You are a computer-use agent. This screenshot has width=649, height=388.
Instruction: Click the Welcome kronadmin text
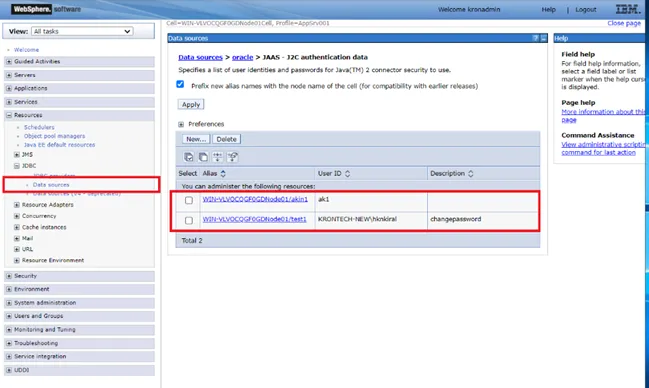coord(469,10)
